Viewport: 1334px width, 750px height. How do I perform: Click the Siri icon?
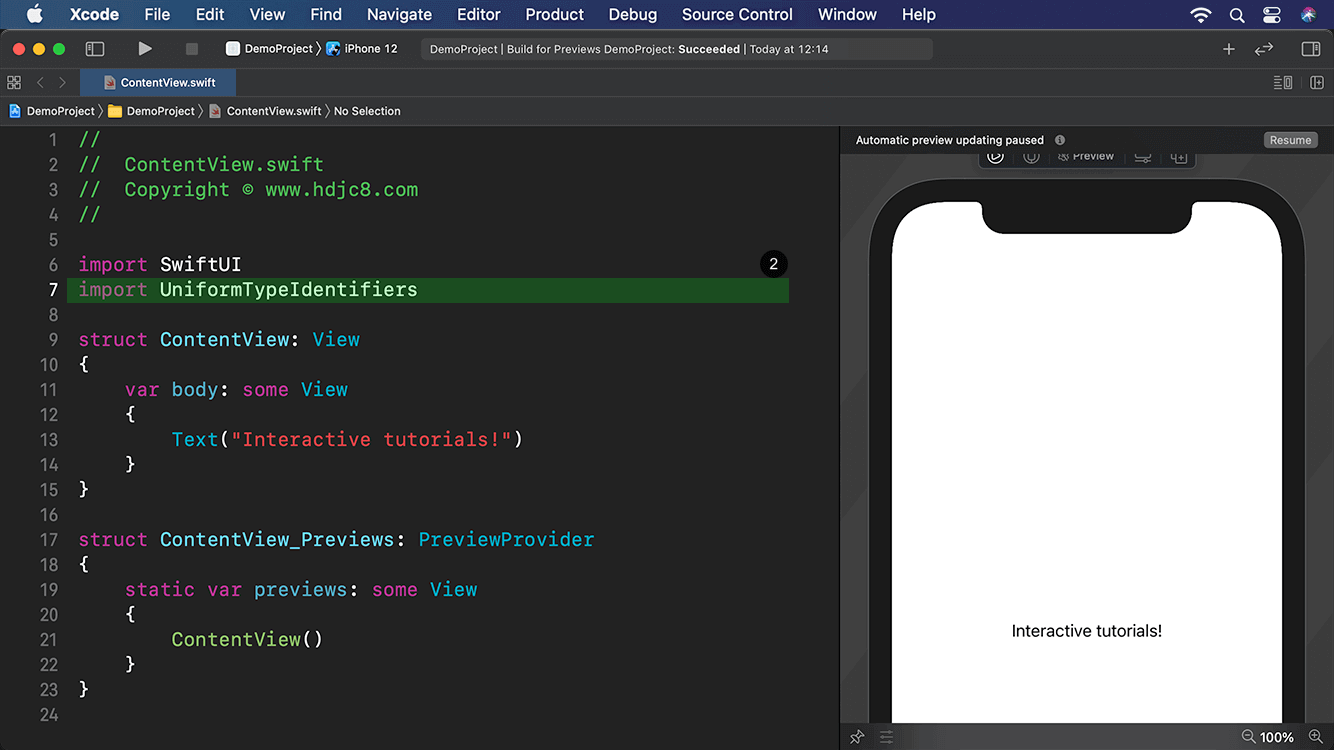click(x=1308, y=15)
